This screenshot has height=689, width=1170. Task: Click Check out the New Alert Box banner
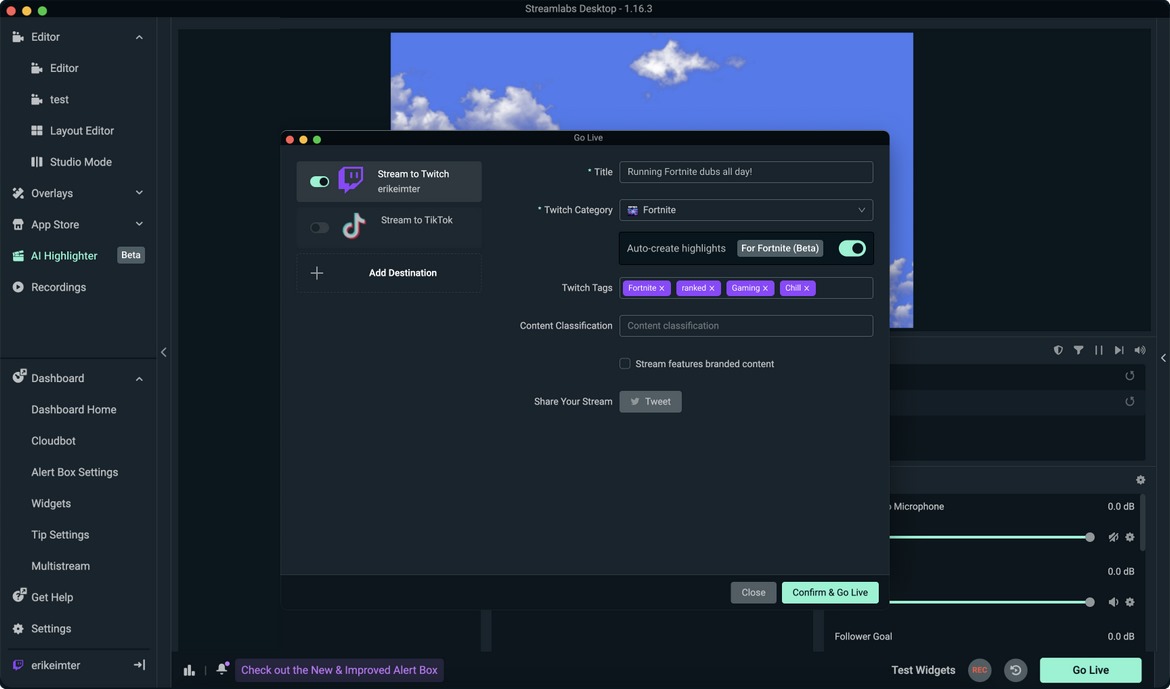340,670
